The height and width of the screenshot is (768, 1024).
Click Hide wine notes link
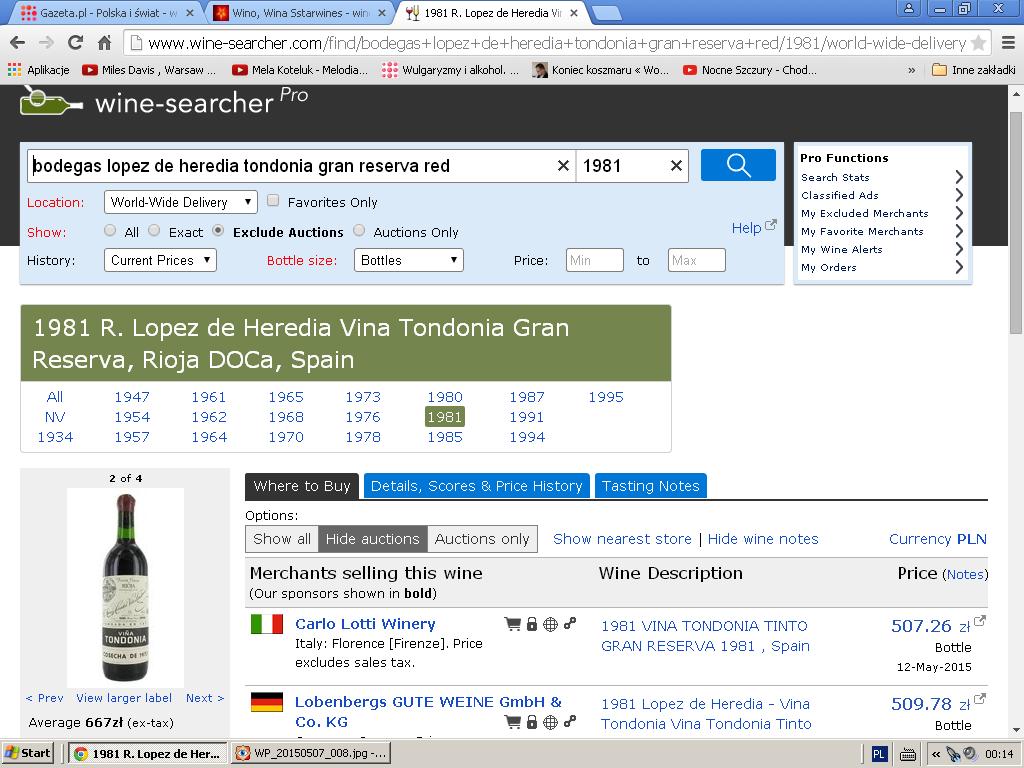pos(763,539)
